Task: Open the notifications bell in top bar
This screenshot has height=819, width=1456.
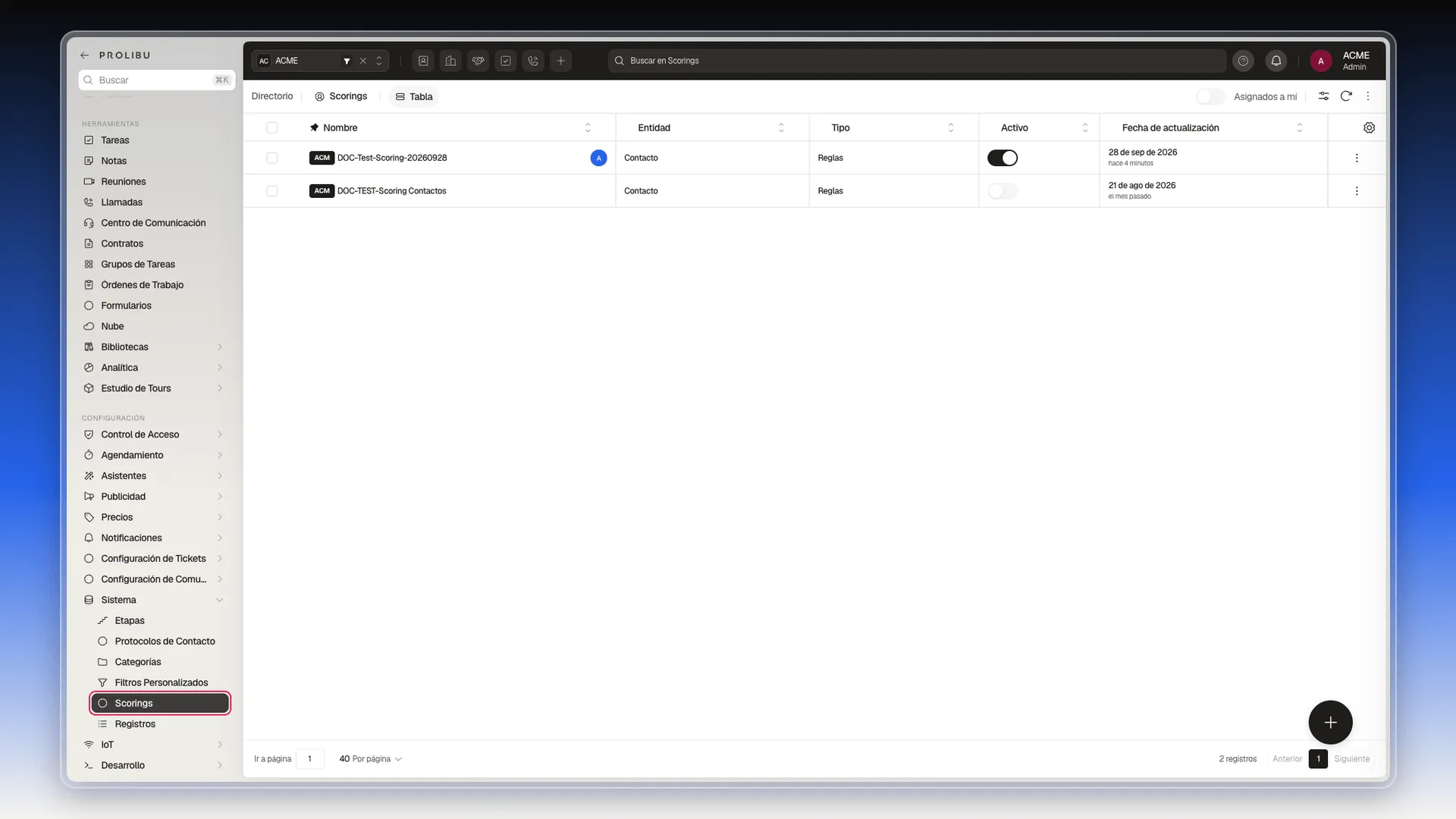Action: coord(1276,61)
